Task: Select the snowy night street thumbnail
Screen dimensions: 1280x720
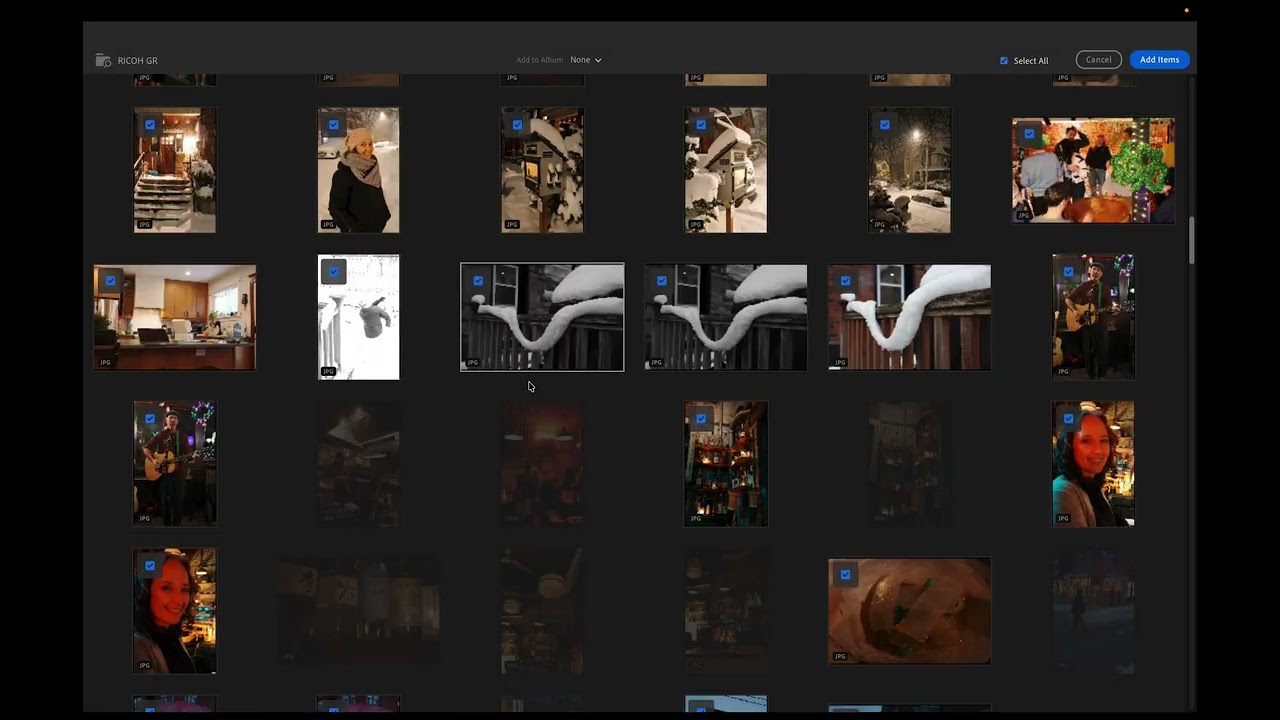Action: click(x=909, y=170)
